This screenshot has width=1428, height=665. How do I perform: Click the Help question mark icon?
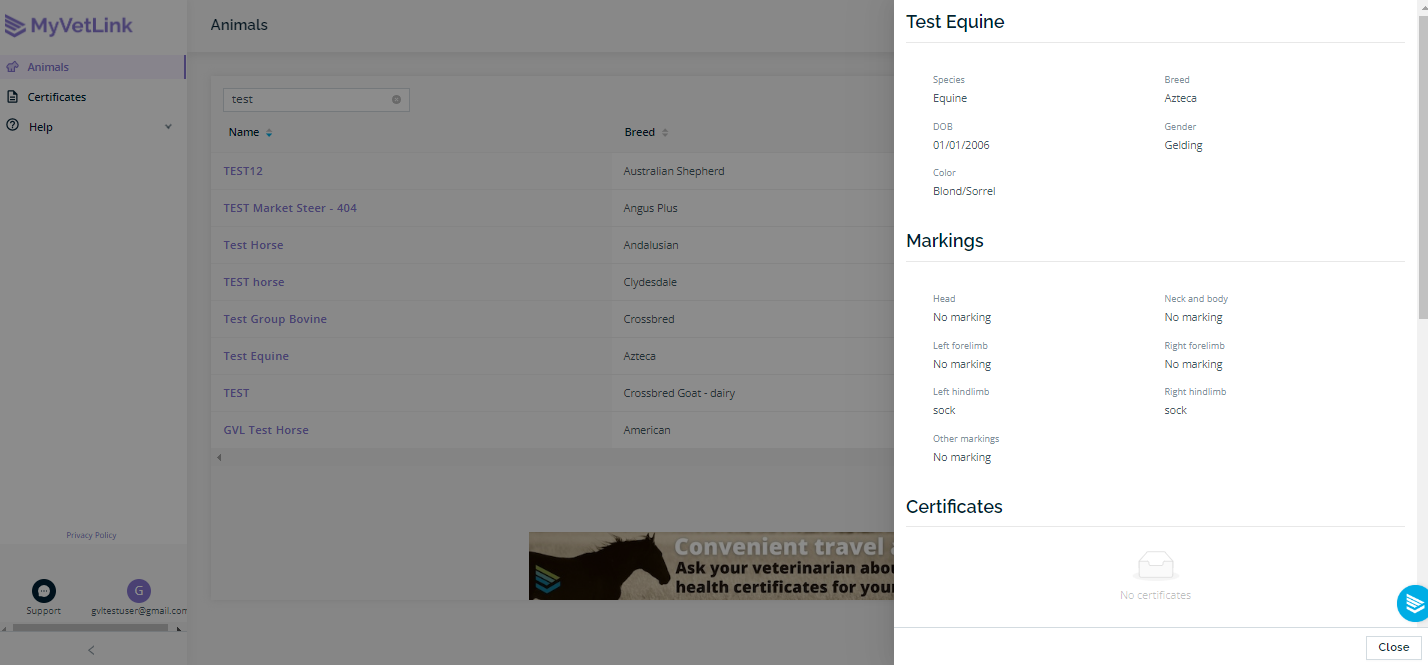(12, 126)
